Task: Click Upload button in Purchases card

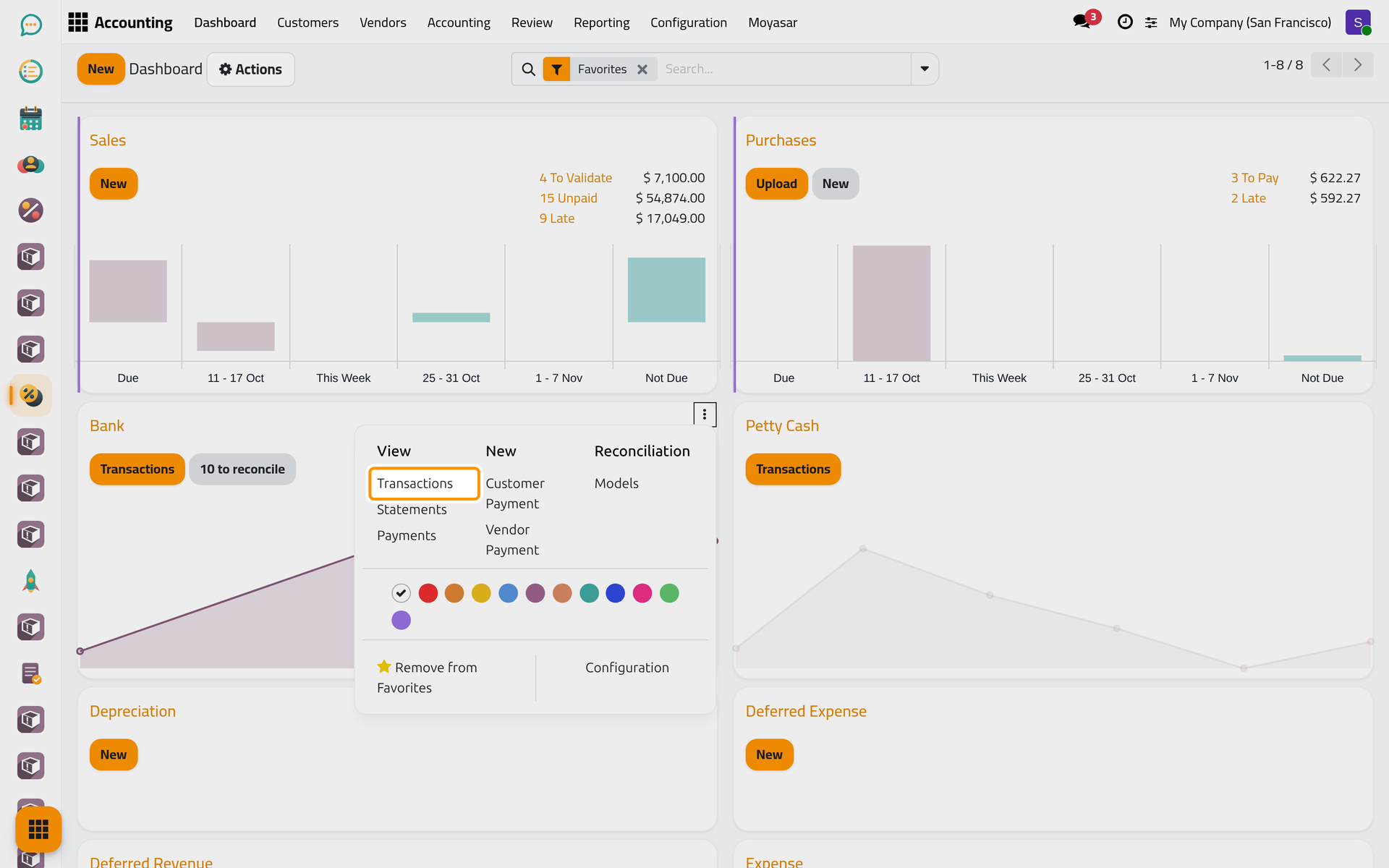Action: 776,184
